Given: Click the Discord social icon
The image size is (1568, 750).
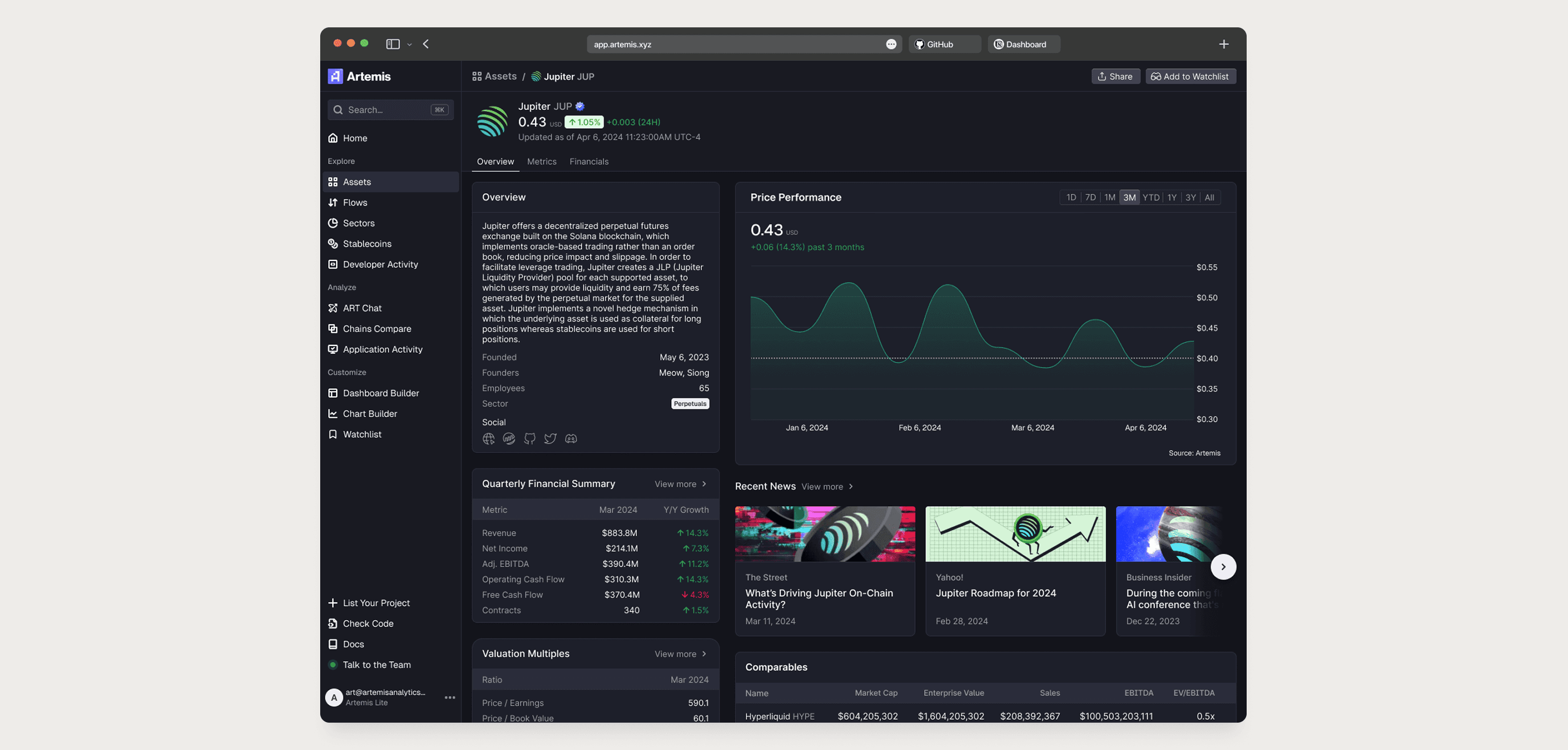Looking at the screenshot, I should 571,438.
